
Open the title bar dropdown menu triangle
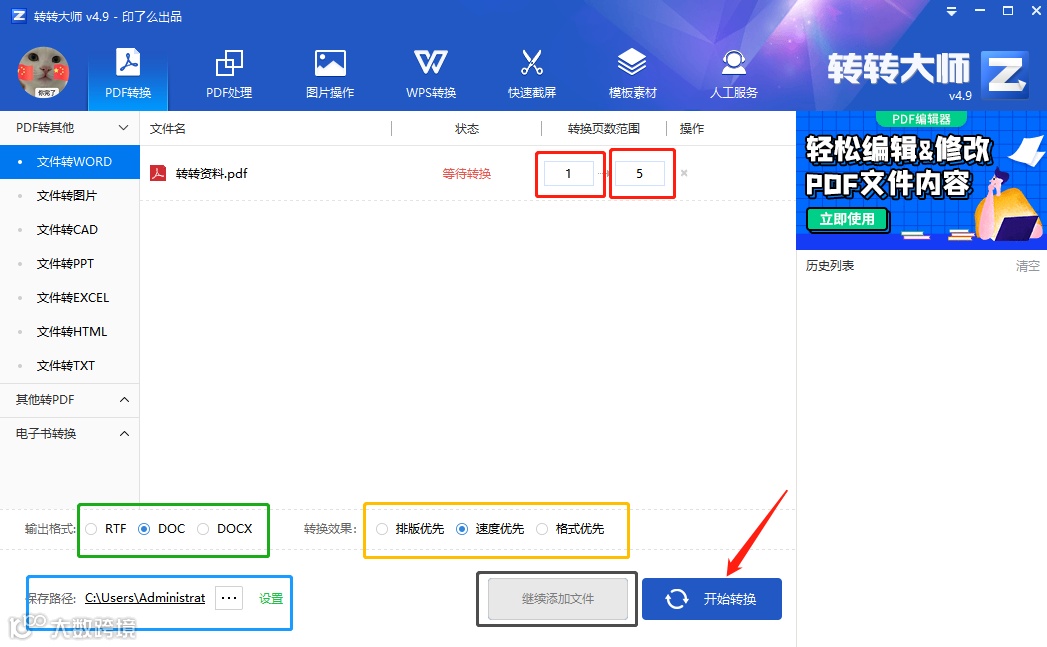click(952, 12)
